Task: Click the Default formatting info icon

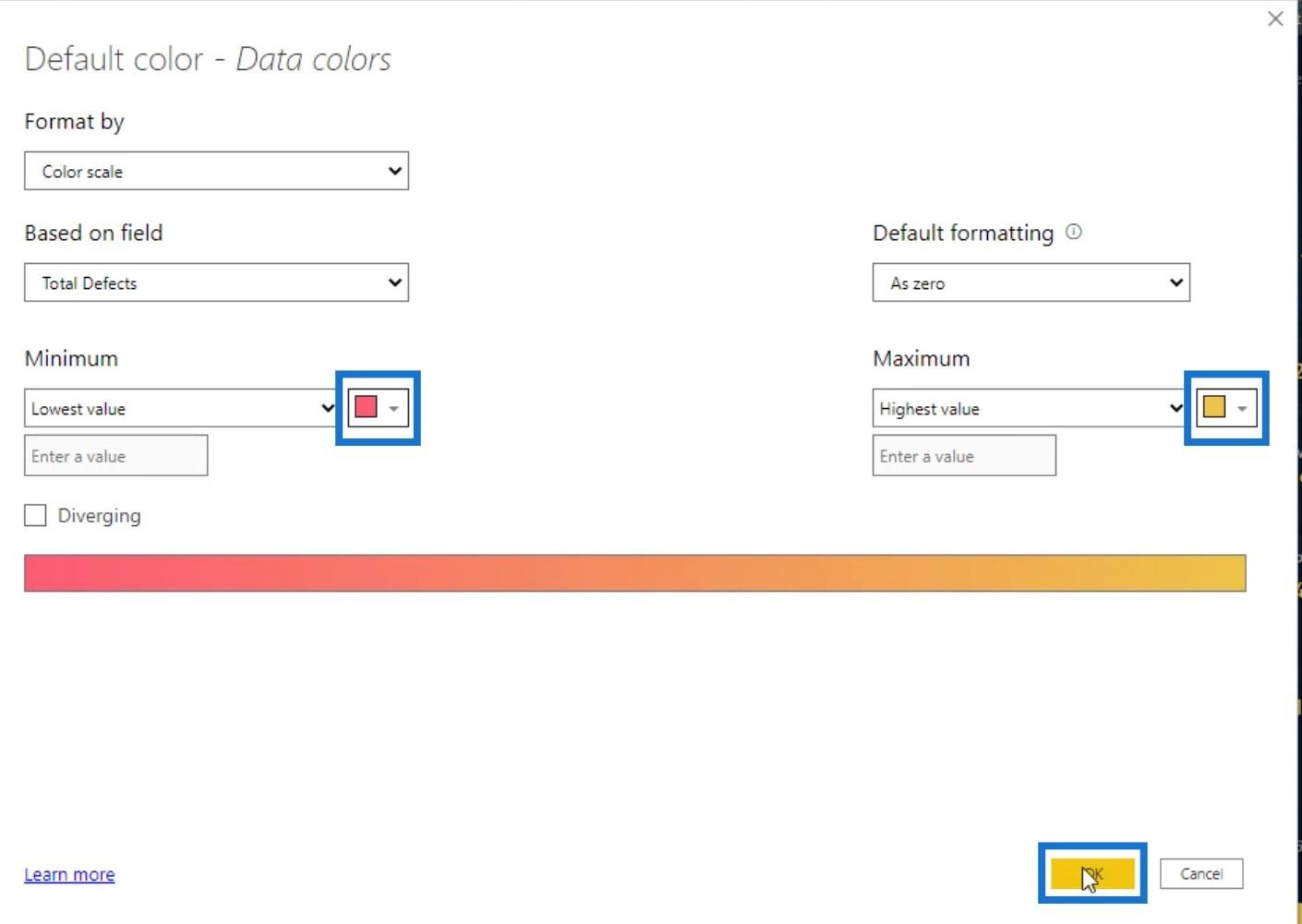Action: point(1073,232)
